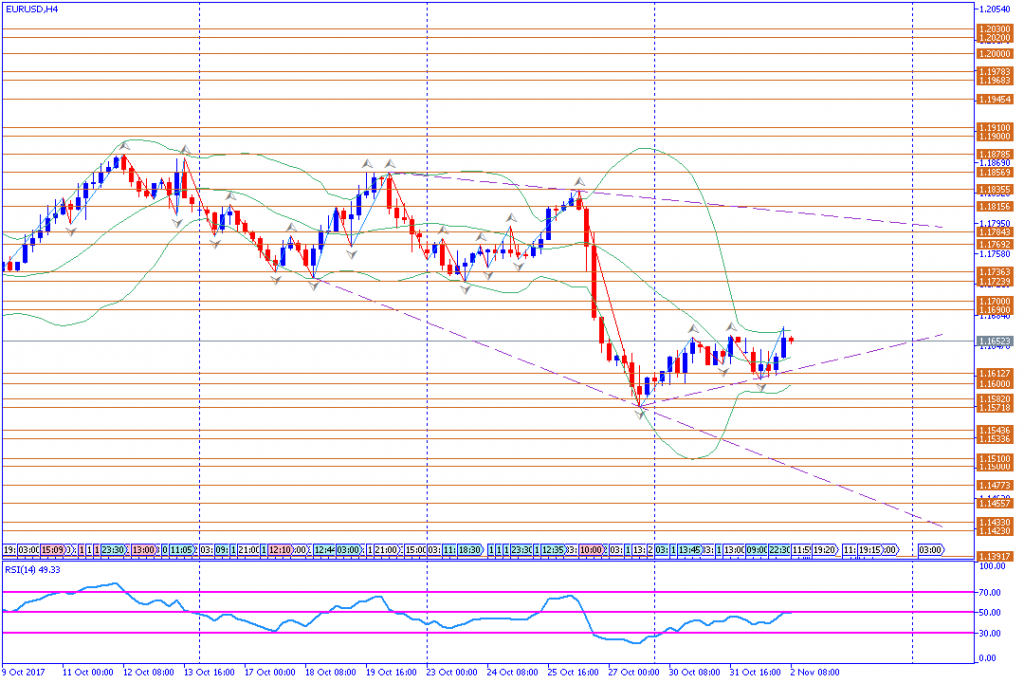This screenshot has width=1024, height=683.
Task: Click the fractal arrow below the 27 Oct low
Action: pos(641,410)
